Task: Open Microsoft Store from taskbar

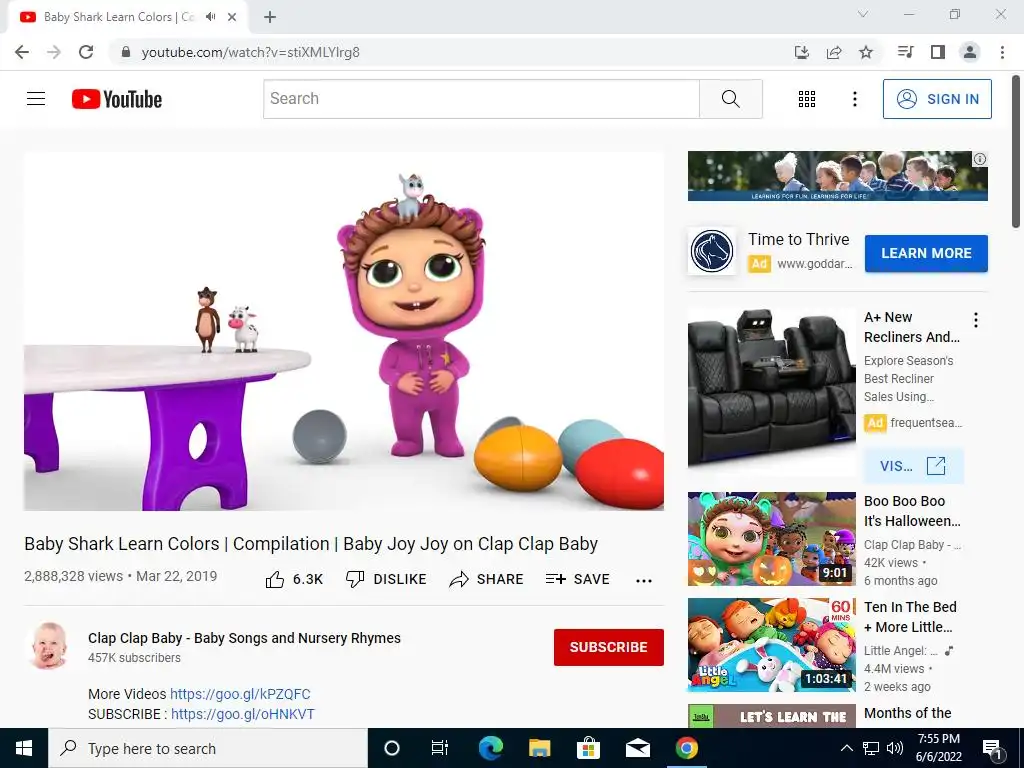Action: tap(588, 748)
